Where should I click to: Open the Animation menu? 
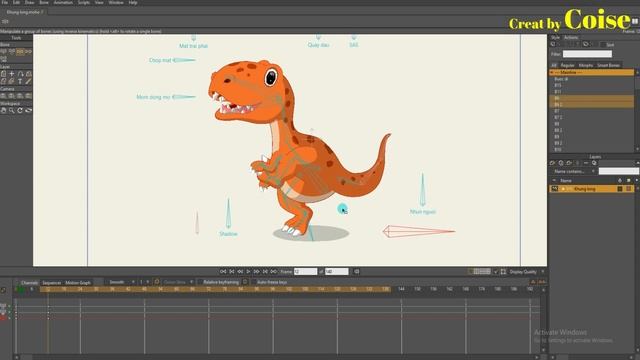63,2
